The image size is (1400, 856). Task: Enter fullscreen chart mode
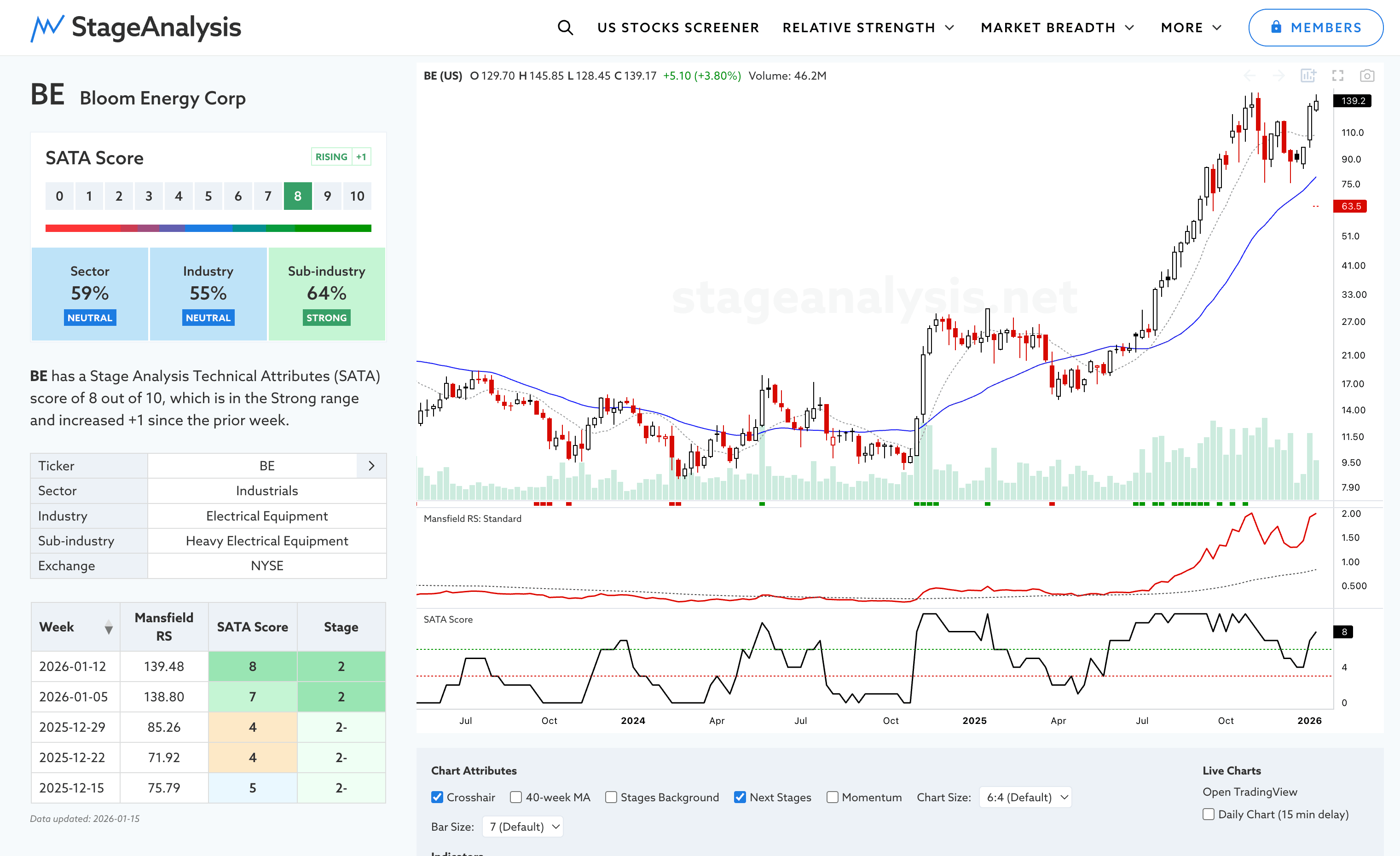tap(1337, 75)
